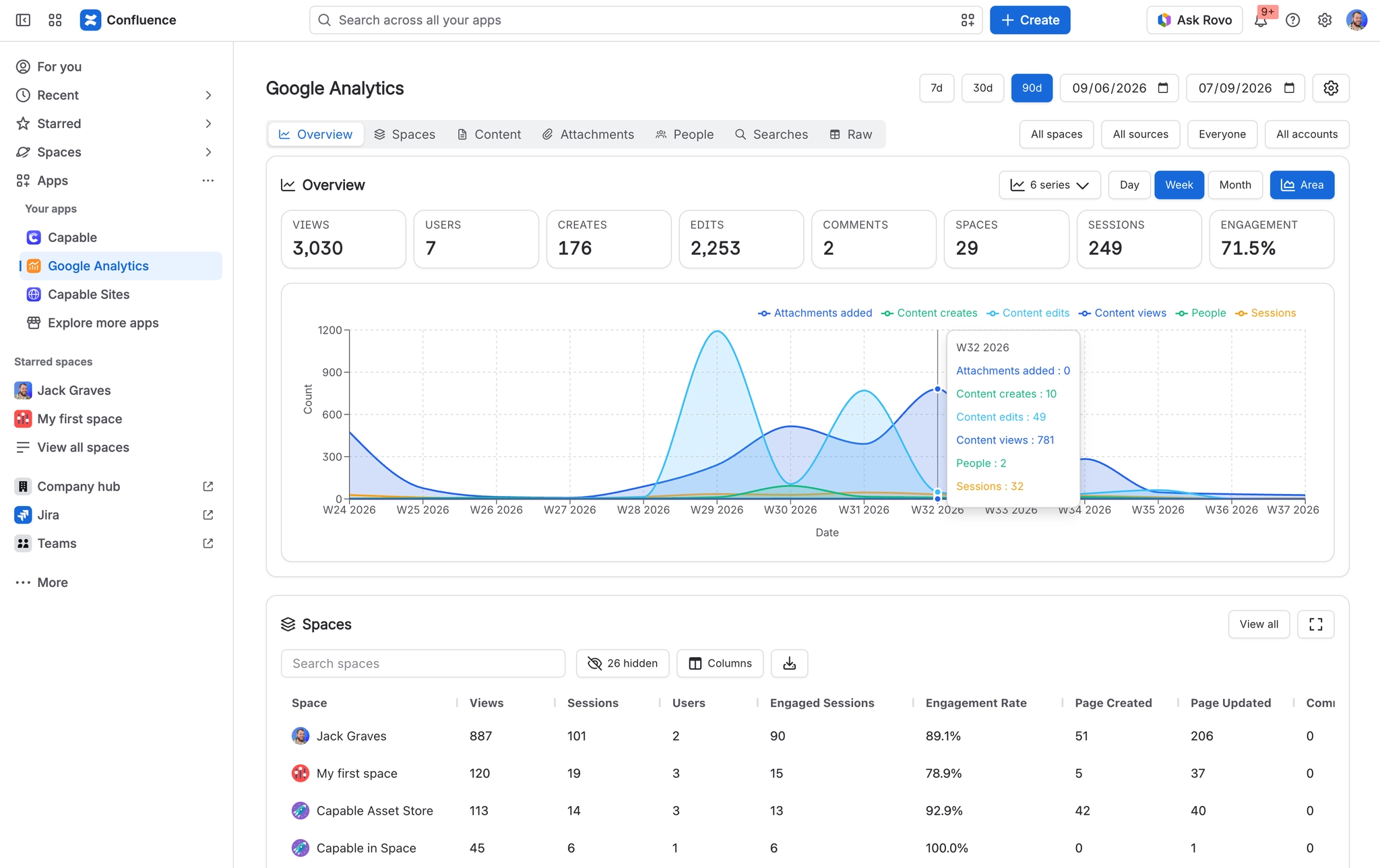Open calendar picker for 07/09/2026 date

click(x=1290, y=88)
